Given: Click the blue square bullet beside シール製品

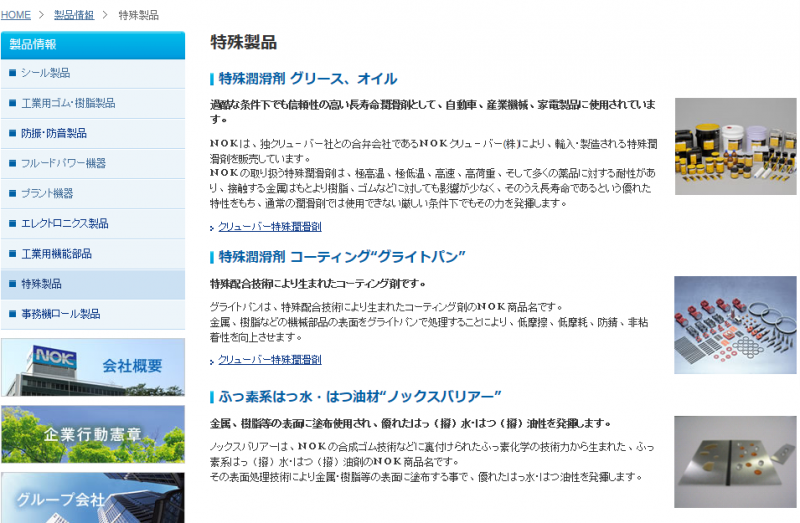Looking at the screenshot, I should pos(13,73).
